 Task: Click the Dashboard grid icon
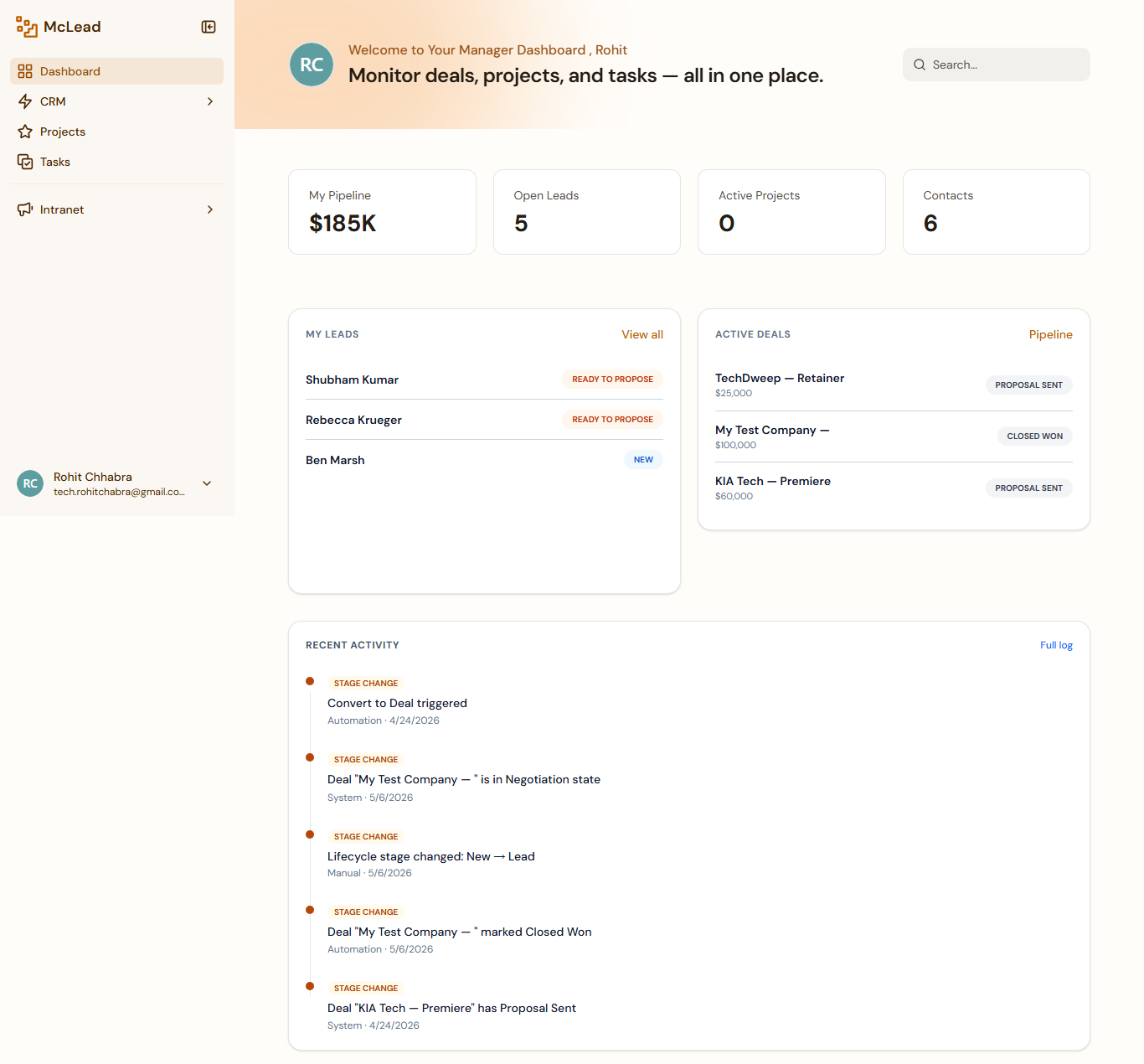pyautogui.click(x=25, y=71)
